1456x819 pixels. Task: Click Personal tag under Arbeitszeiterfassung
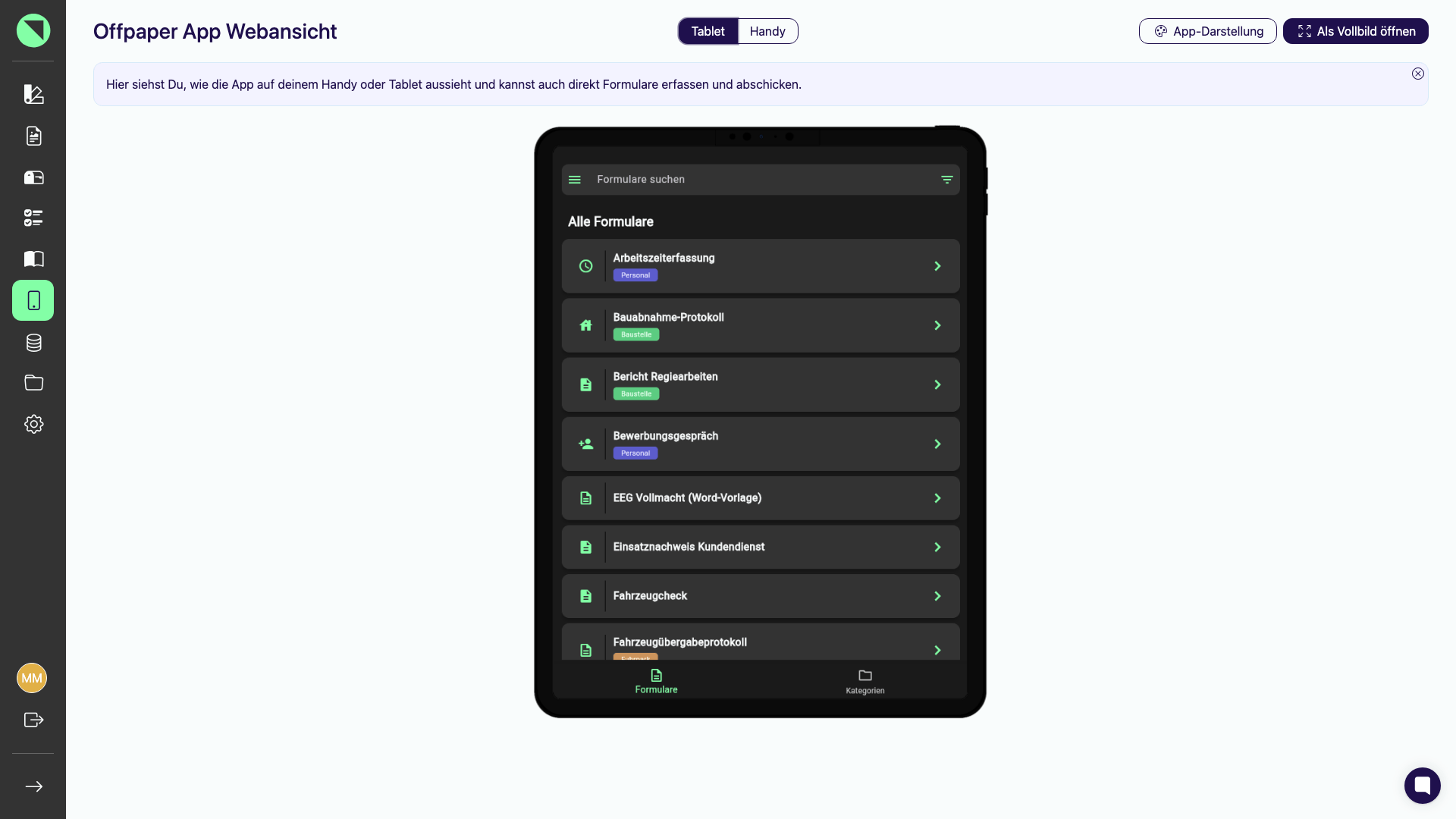click(x=635, y=275)
